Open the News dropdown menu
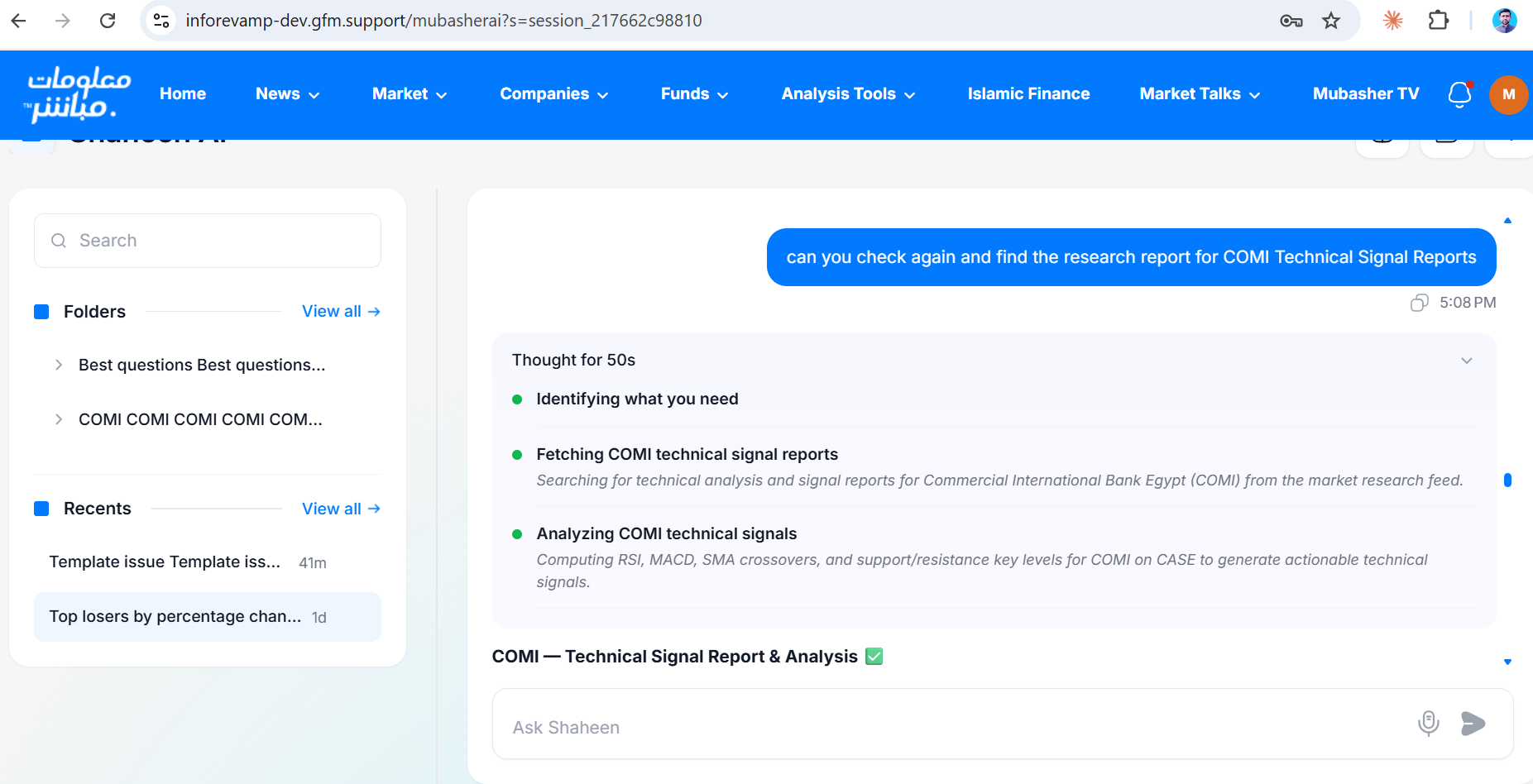 click(287, 94)
